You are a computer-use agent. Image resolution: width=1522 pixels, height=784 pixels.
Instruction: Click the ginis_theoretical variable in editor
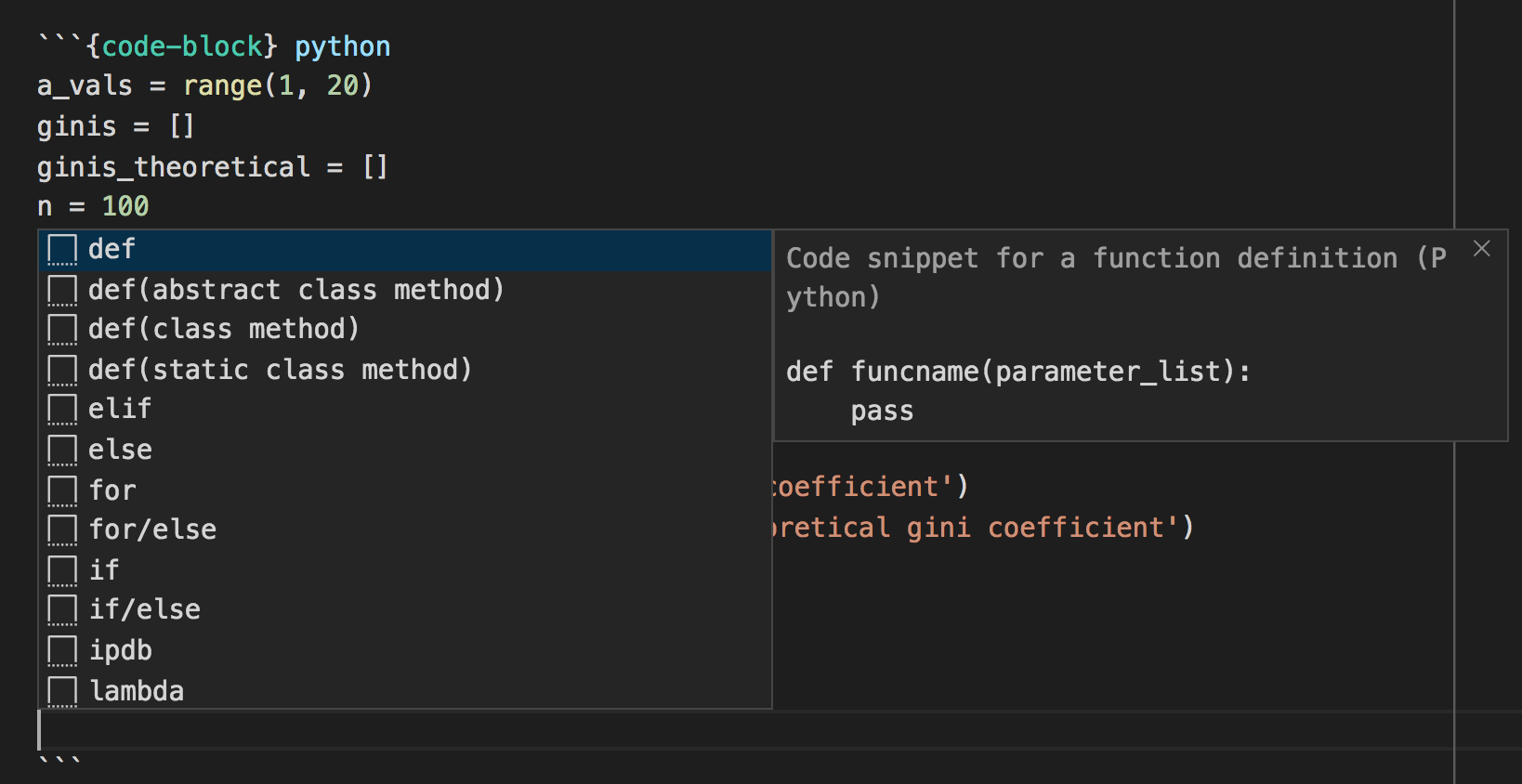tap(174, 167)
